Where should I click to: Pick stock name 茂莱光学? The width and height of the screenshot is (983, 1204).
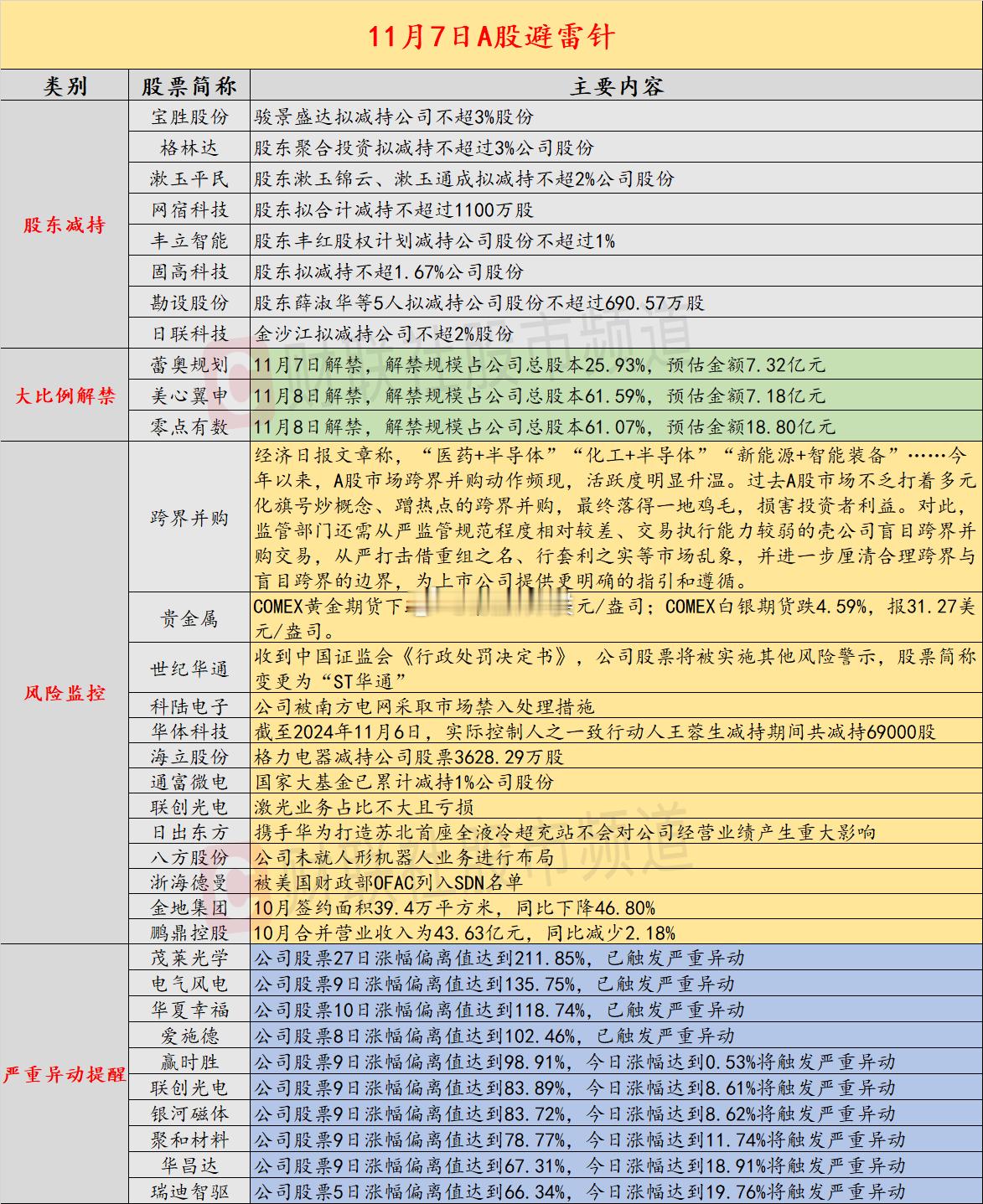point(189,958)
